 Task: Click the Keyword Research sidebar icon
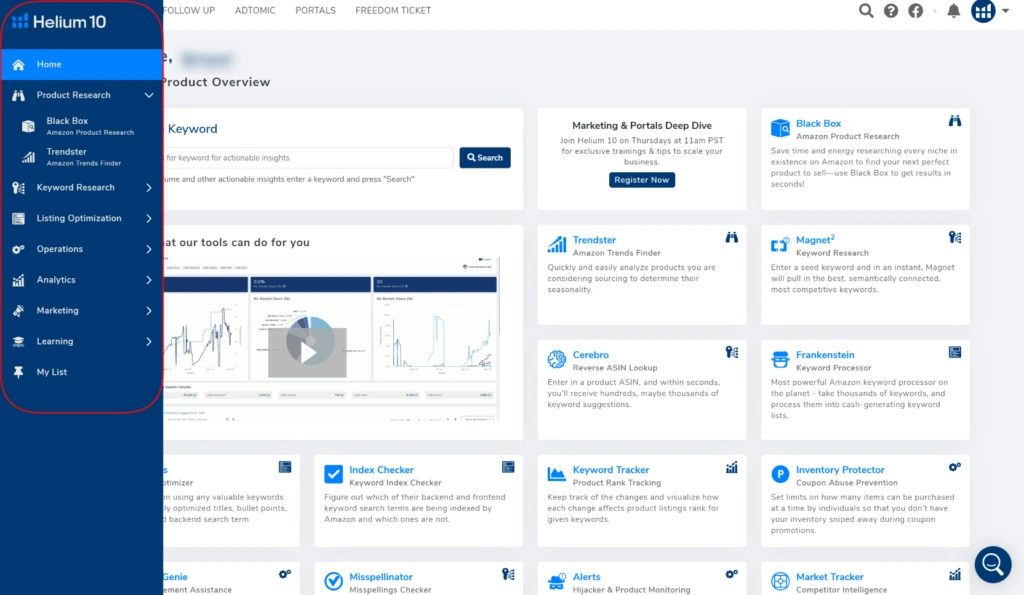[18, 187]
